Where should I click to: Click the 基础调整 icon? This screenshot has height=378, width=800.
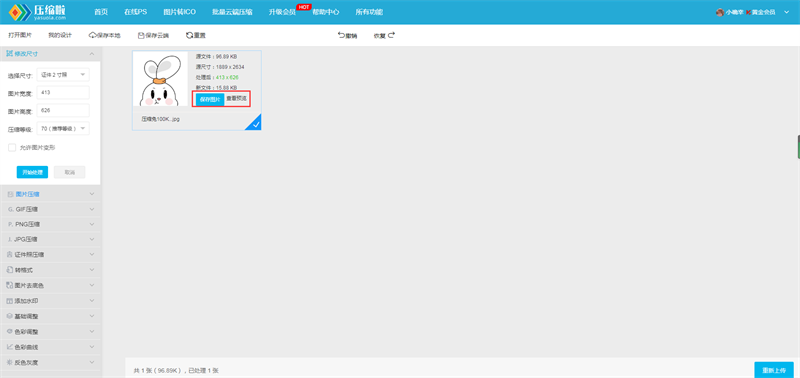pos(10,316)
